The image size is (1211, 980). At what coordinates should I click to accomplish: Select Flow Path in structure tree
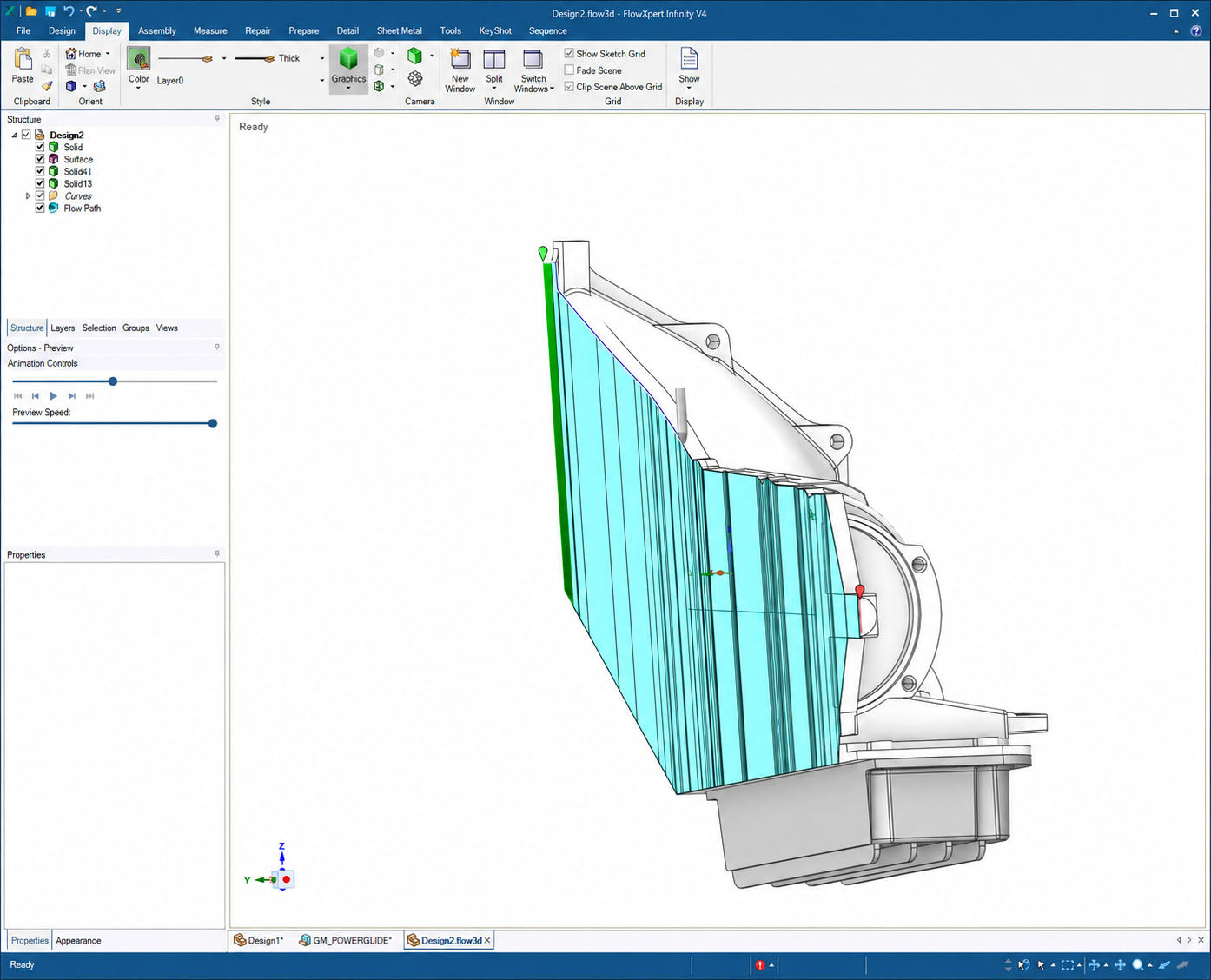(x=82, y=208)
